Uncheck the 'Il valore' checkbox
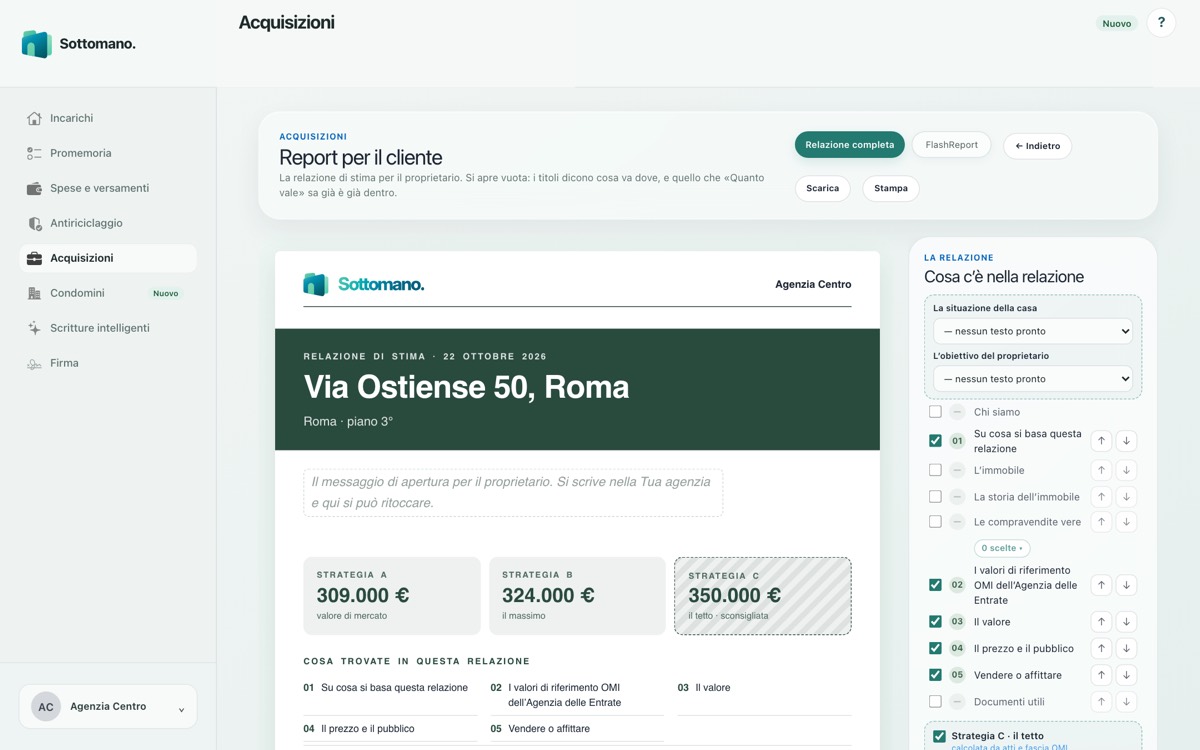 tap(935, 621)
